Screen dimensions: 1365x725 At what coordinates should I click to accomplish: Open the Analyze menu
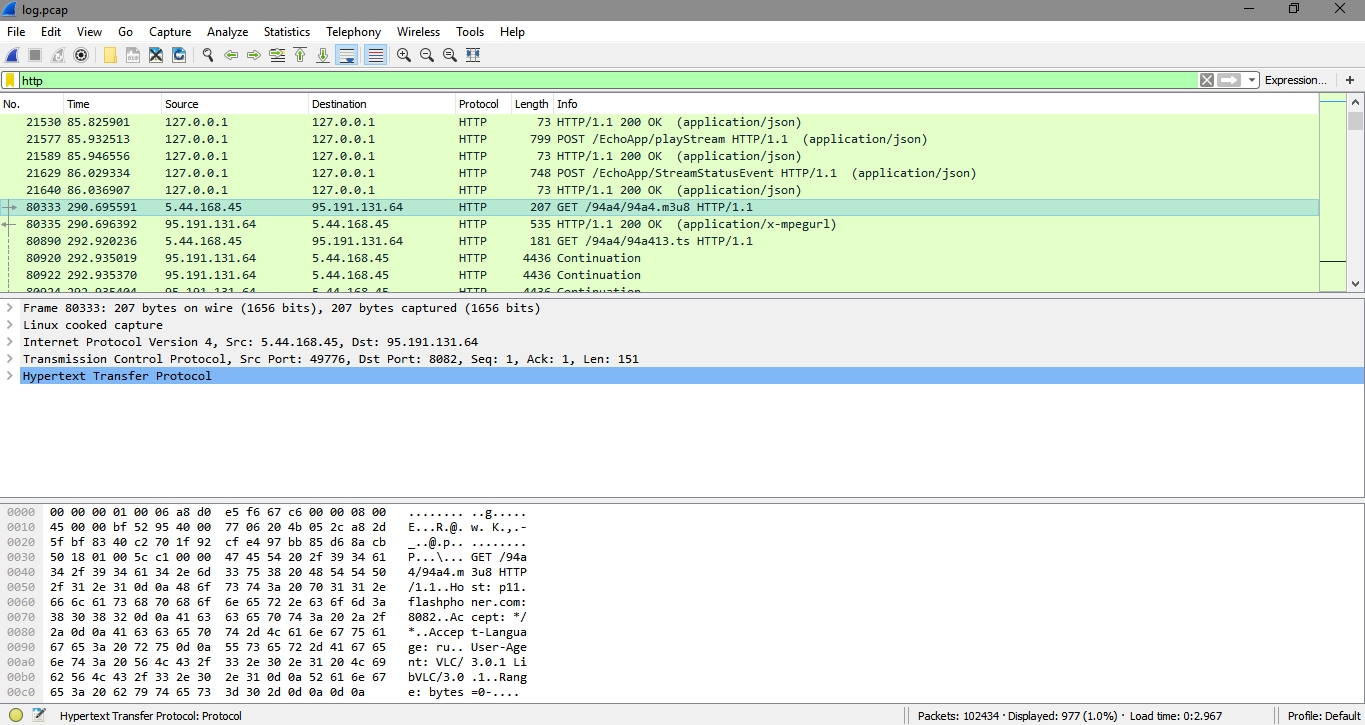pos(227,32)
